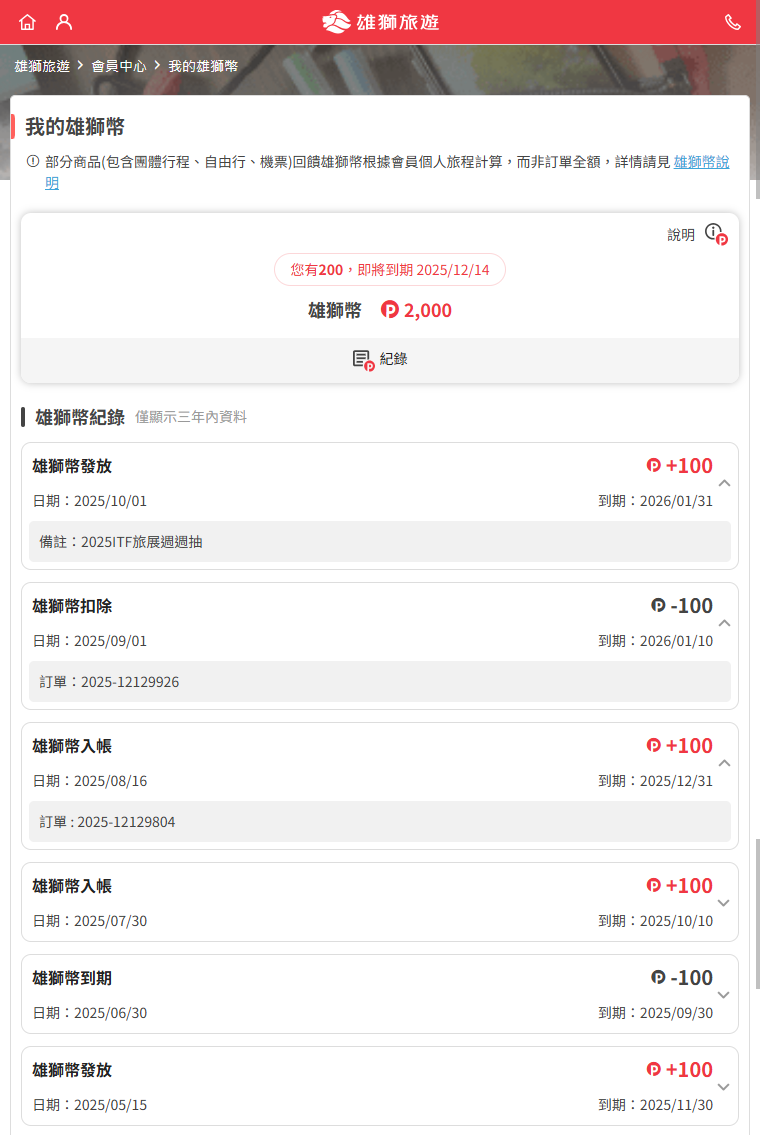The height and width of the screenshot is (1135, 760).
Task: Click the coin icon beside 2,000
Action: tap(390, 311)
